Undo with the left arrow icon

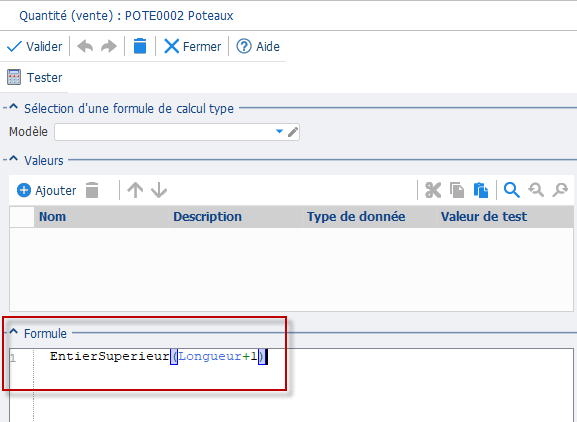point(85,47)
